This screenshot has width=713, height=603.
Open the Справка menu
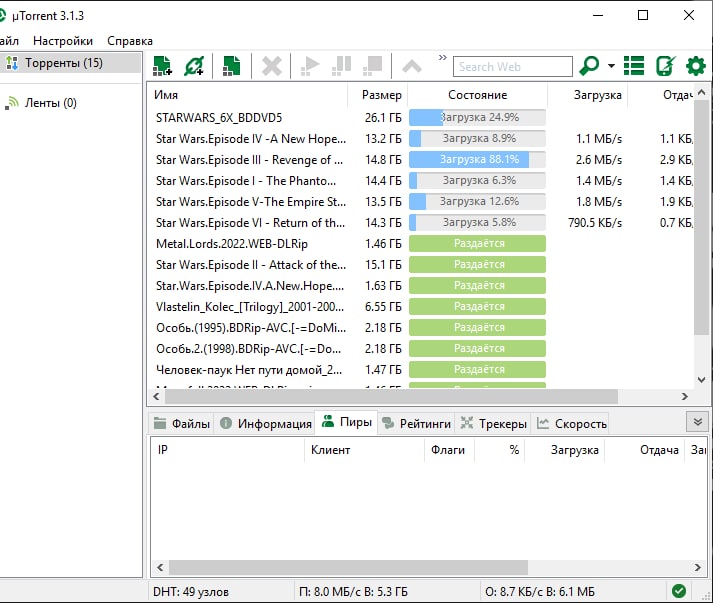(x=130, y=41)
